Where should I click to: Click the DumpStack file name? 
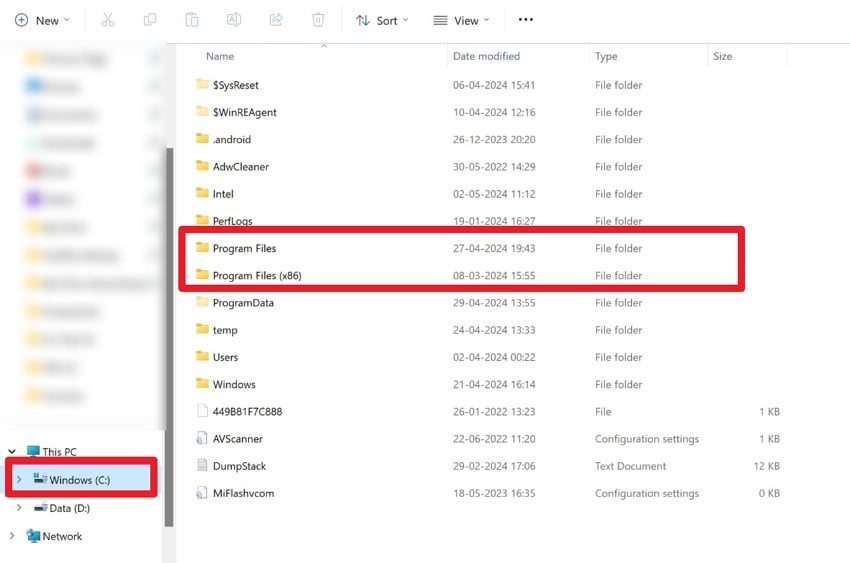pos(240,466)
